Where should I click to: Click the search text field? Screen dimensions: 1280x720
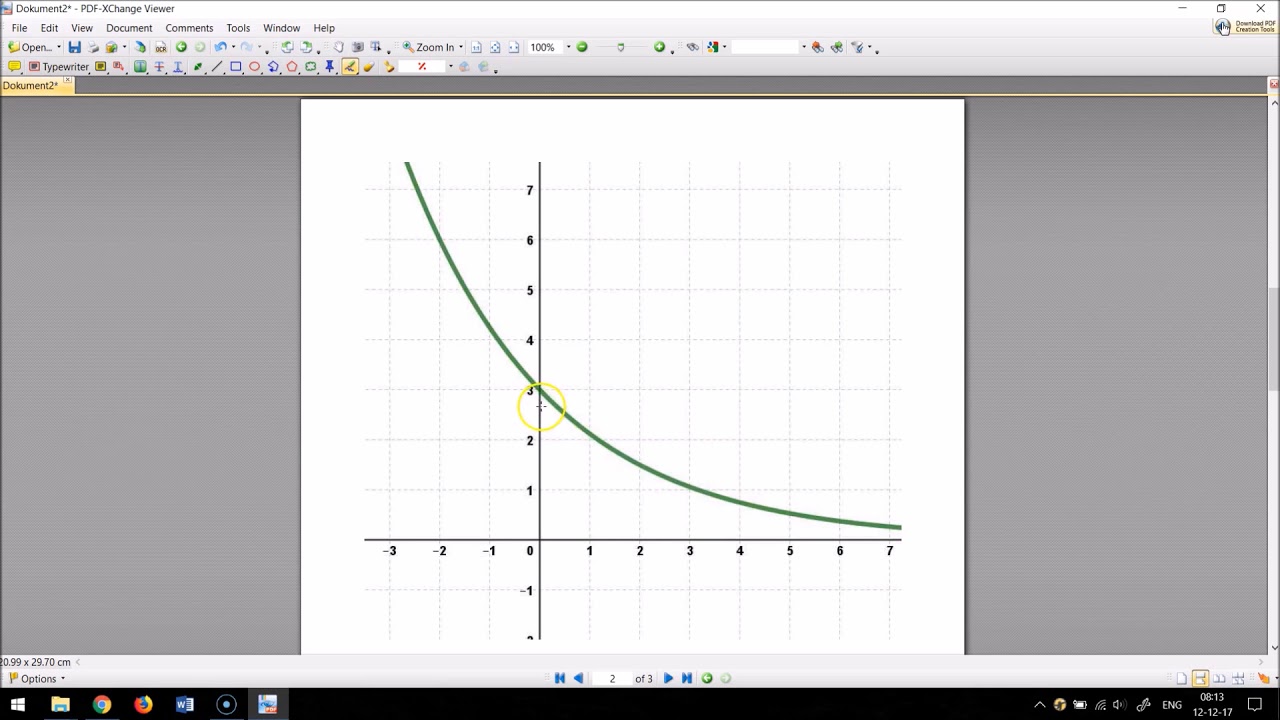(x=766, y=47)
